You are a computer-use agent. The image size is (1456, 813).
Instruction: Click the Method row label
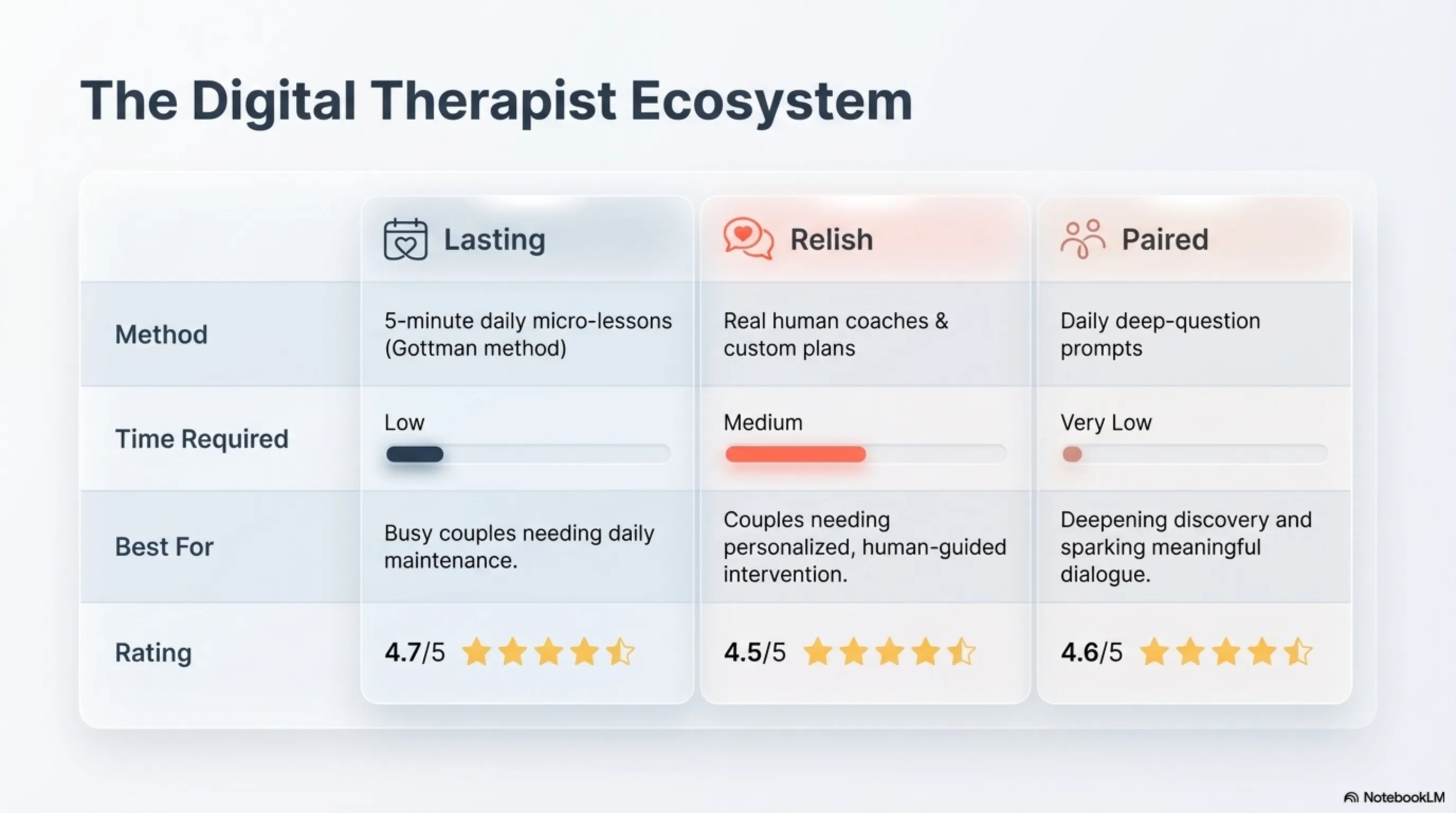(162, 334)
